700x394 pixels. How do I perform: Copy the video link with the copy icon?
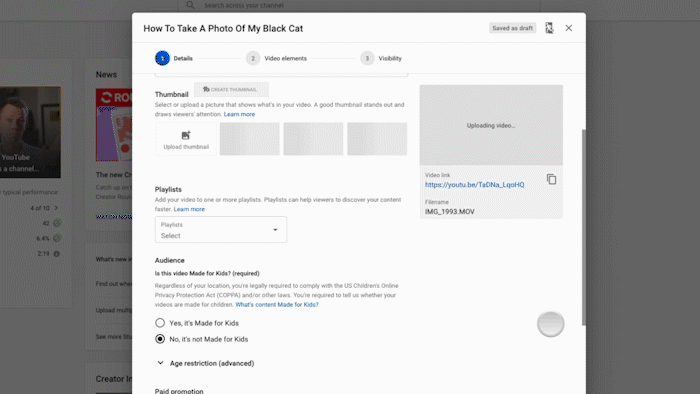[551, 179]
